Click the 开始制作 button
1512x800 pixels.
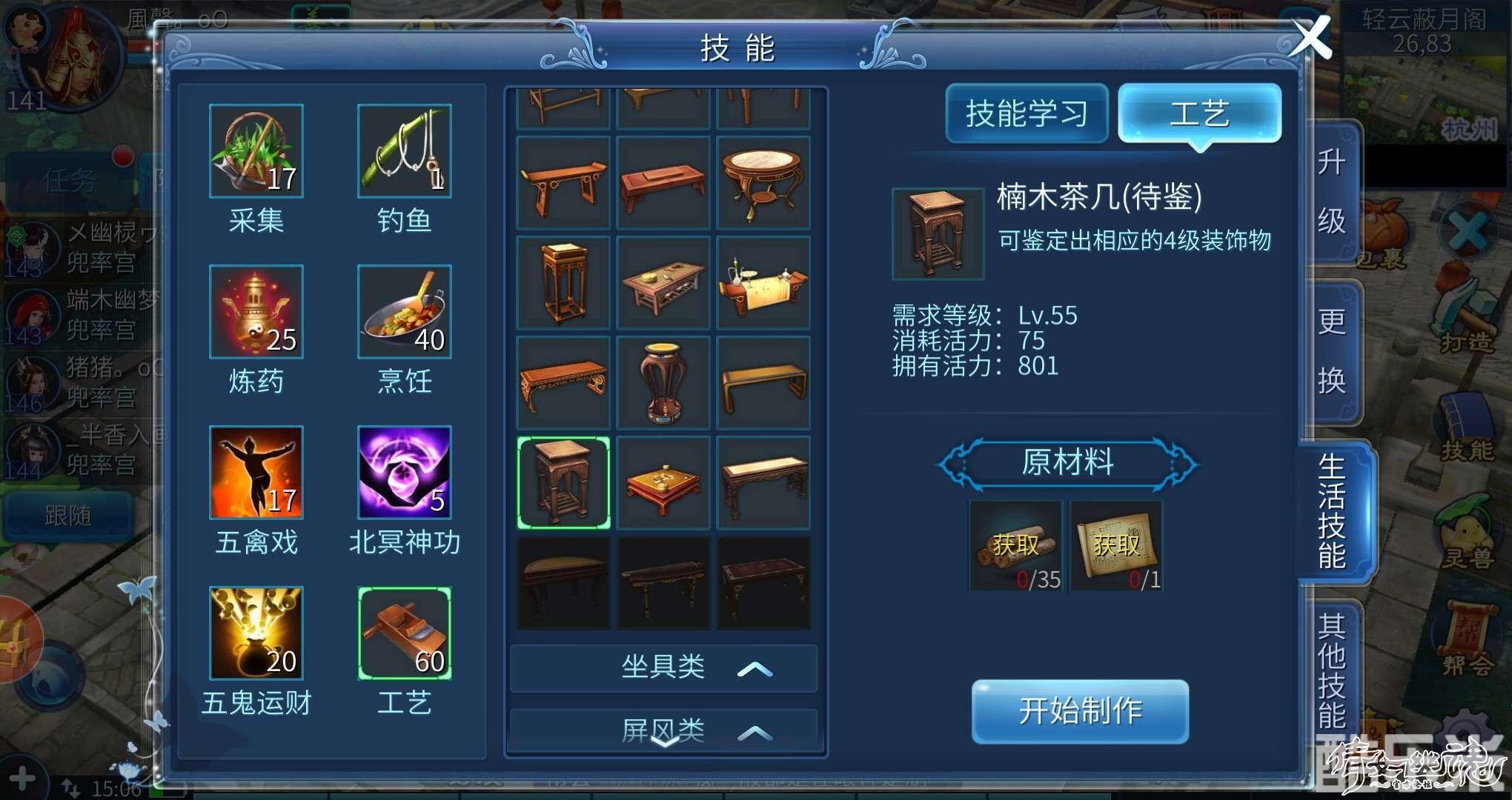[1080, 711]
